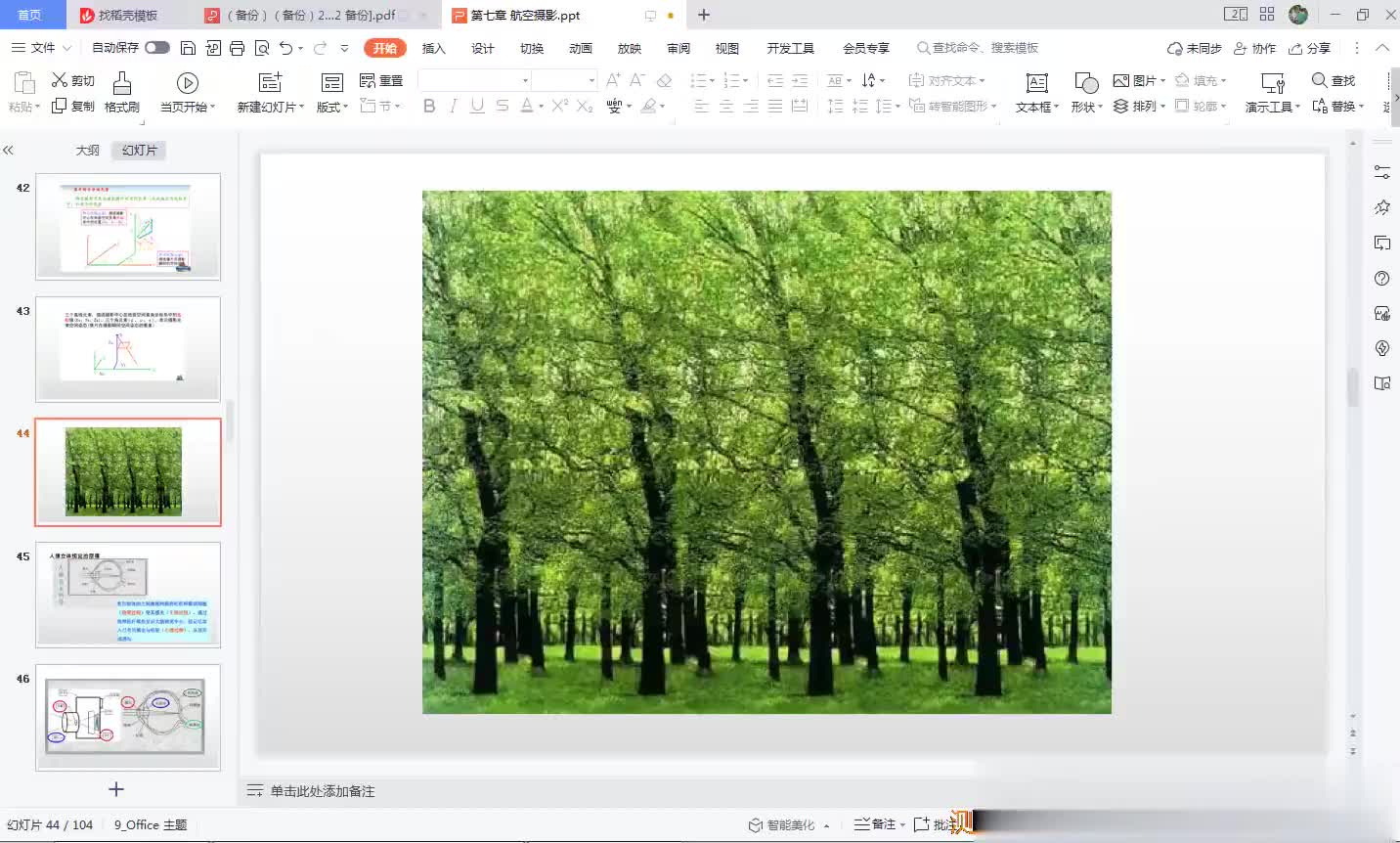Click the undo arrow icon

click(285, 48)
